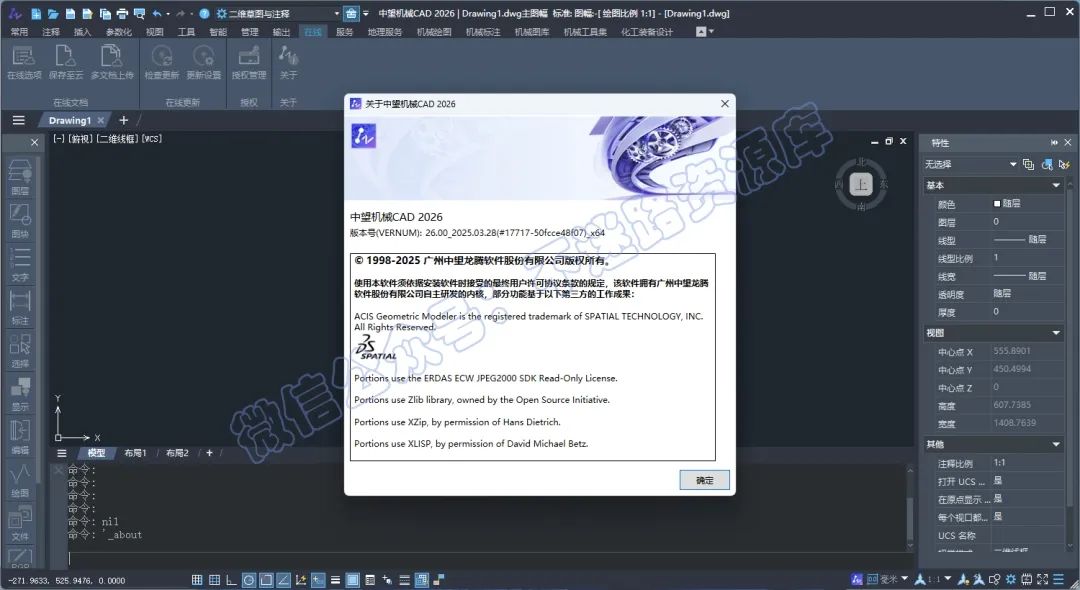Click the fullscreen clean screen icon in status bar
Screen dimensions: 1080x590
tap(1043, 580)
